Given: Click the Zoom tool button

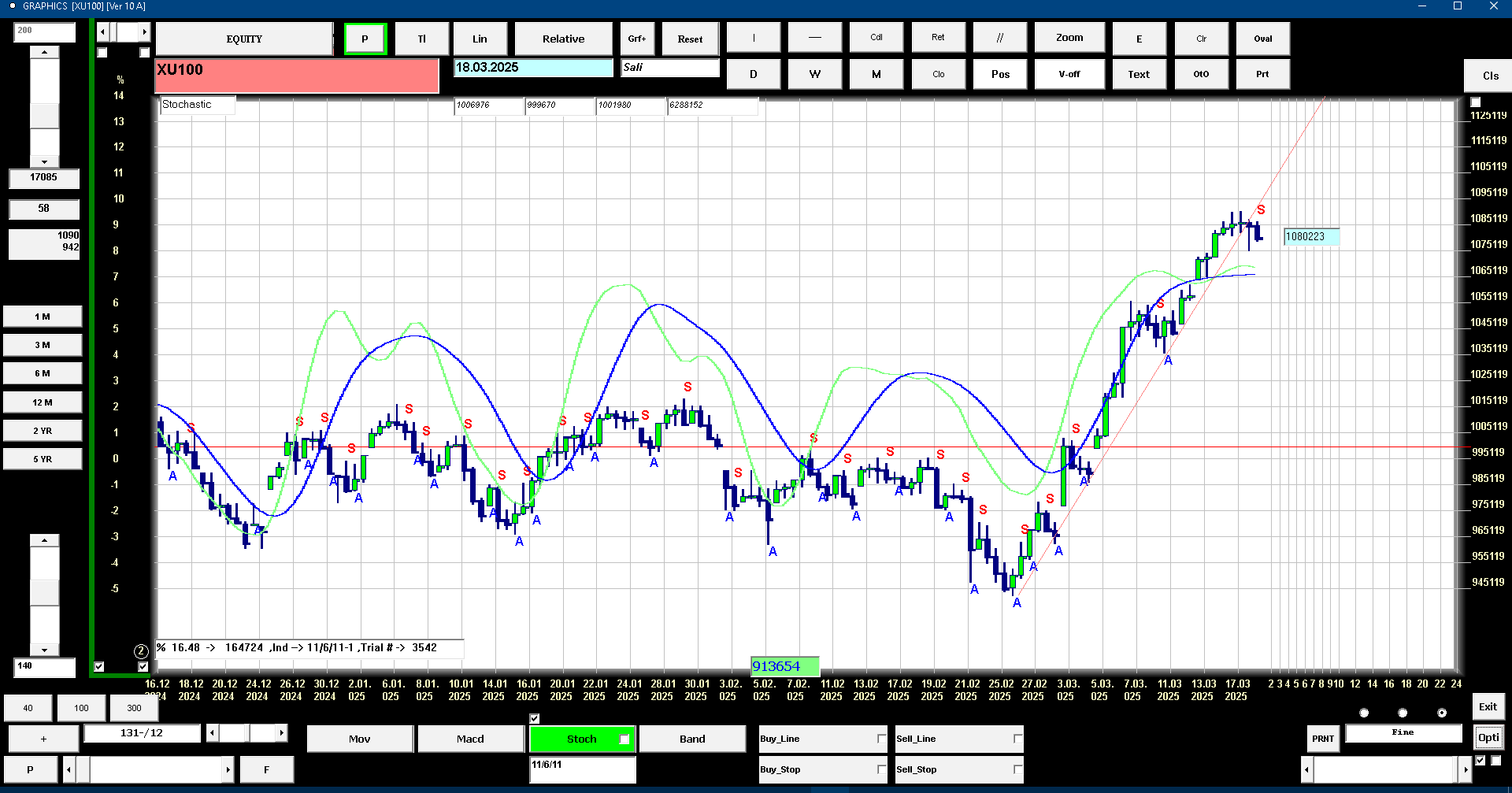Looking at the screenshot, I should point(1069,38).
